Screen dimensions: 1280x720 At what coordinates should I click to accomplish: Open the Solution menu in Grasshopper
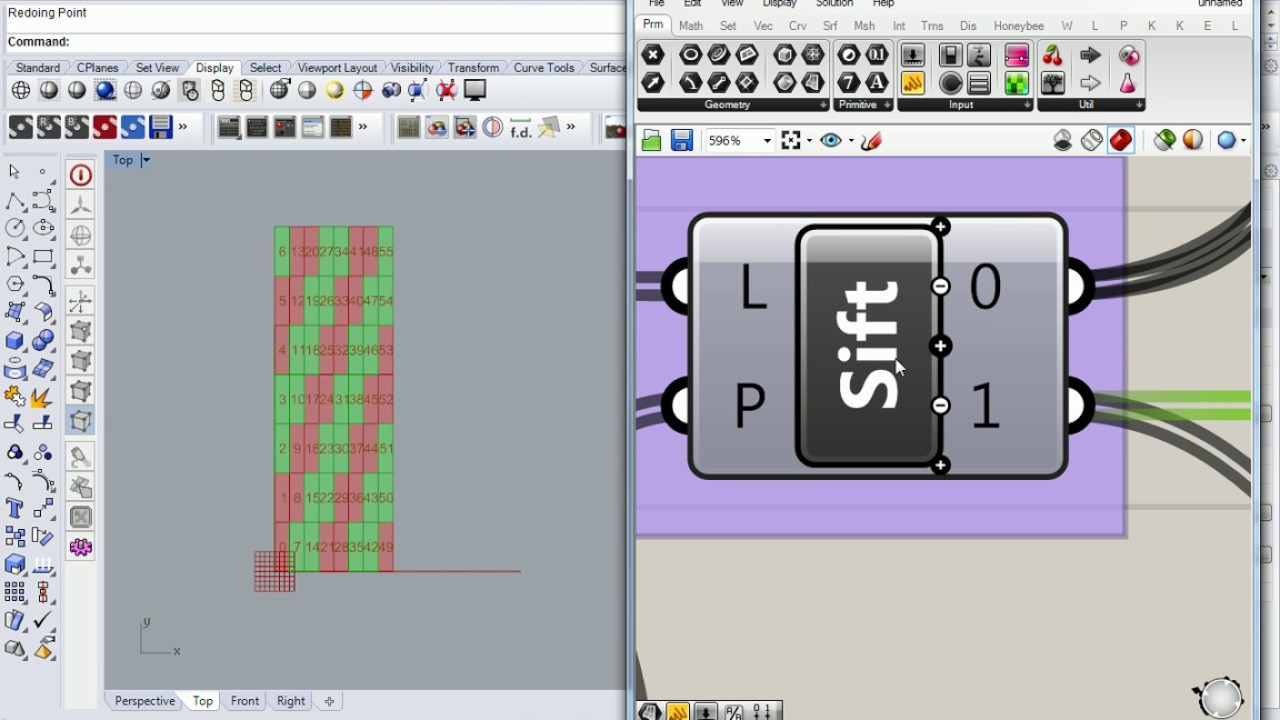click(834, 4)
